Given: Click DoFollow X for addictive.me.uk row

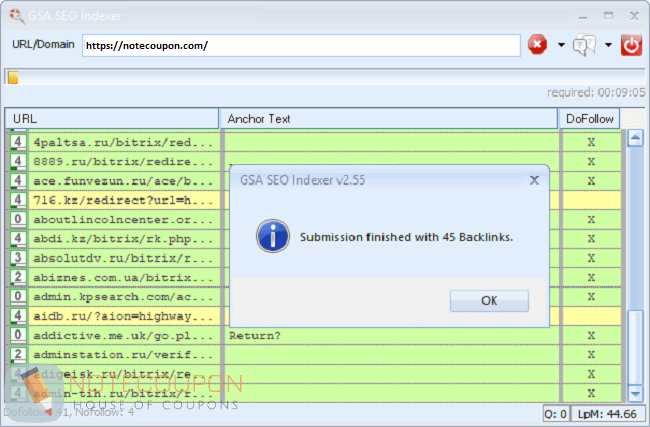Looking at the screenshot, I should click(591, 335).
